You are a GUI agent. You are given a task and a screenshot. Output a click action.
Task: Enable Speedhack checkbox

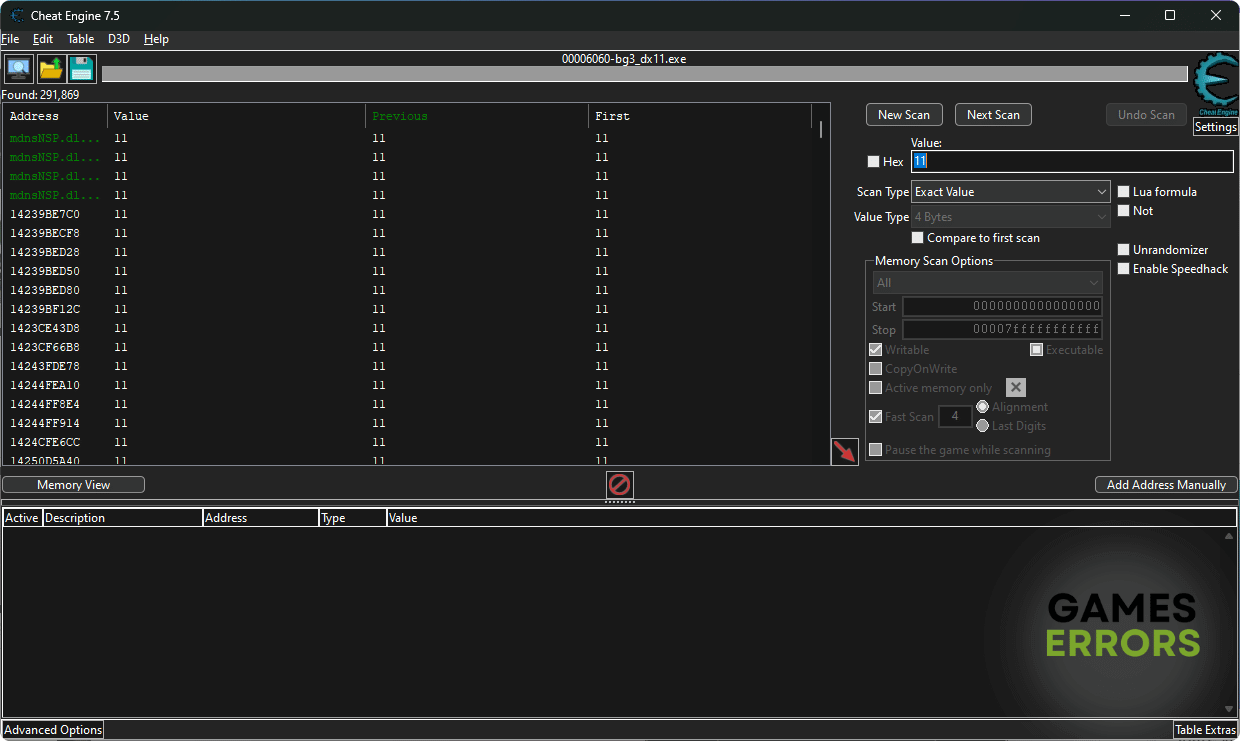(x=1124, y=269)
